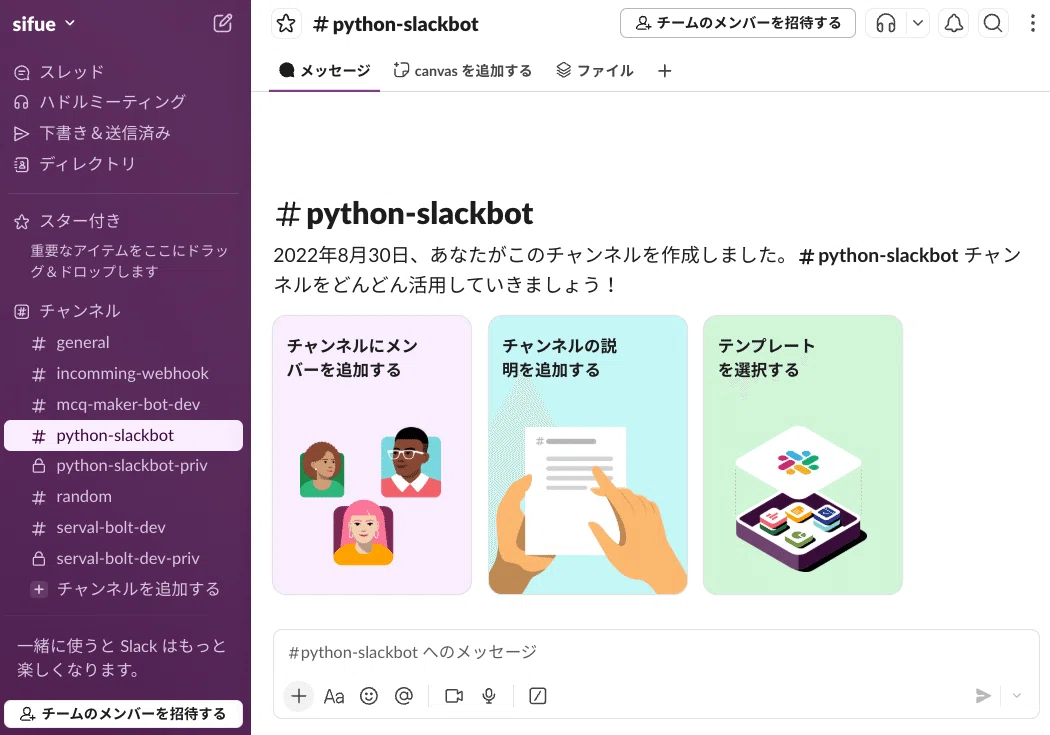Open ハドルミーティング in sidebar

tap(125, 102)
